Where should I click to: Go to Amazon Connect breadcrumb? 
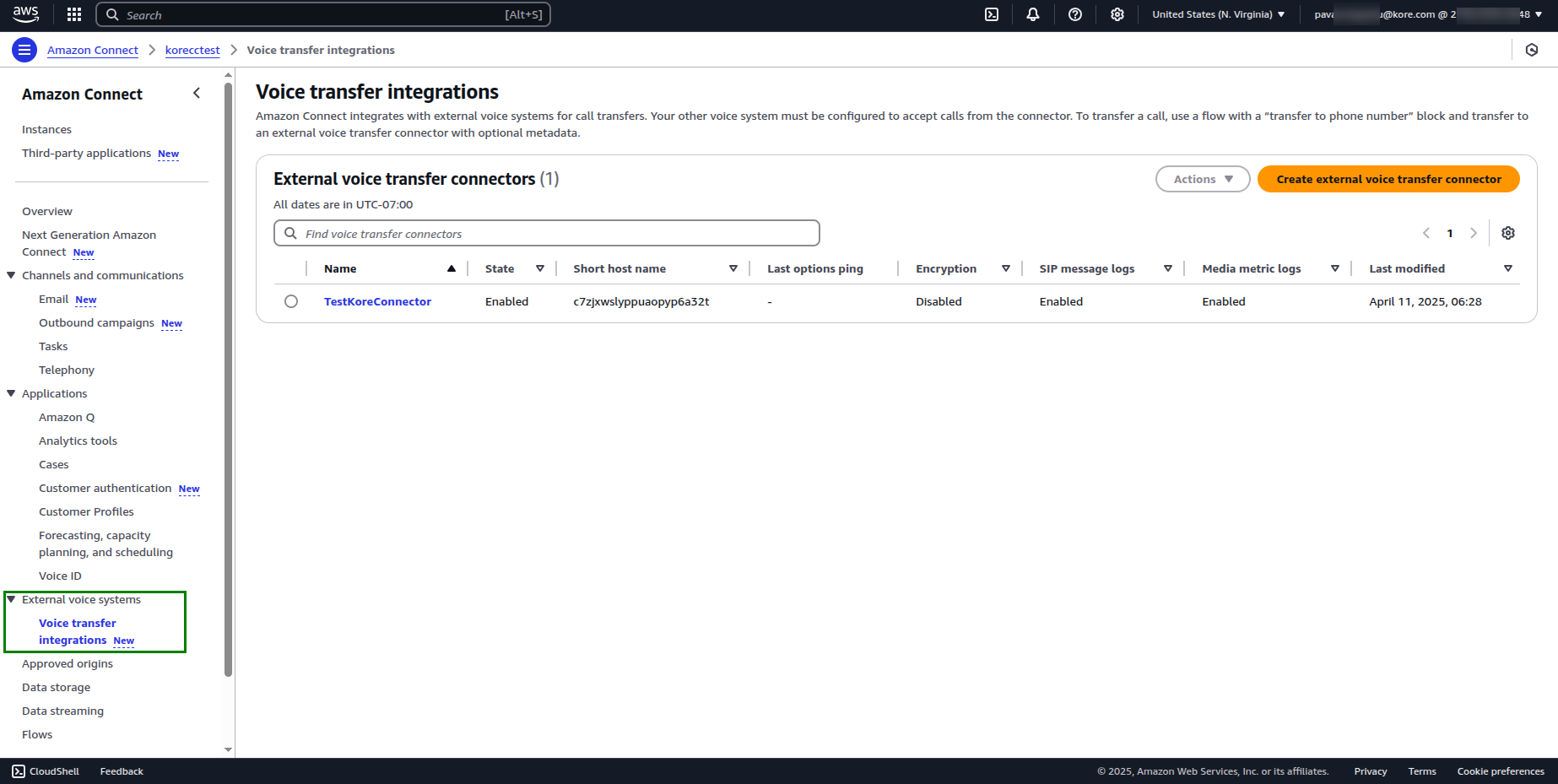(93, 50)
